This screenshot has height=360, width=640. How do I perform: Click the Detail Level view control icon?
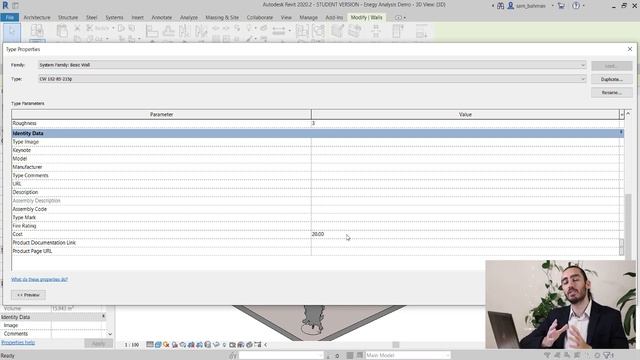150,344
